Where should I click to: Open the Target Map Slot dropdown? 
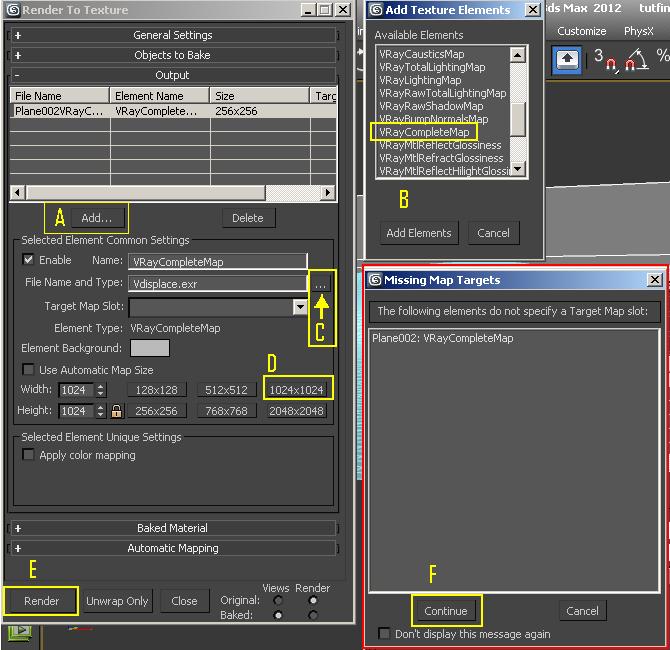[x=300, y=306]
